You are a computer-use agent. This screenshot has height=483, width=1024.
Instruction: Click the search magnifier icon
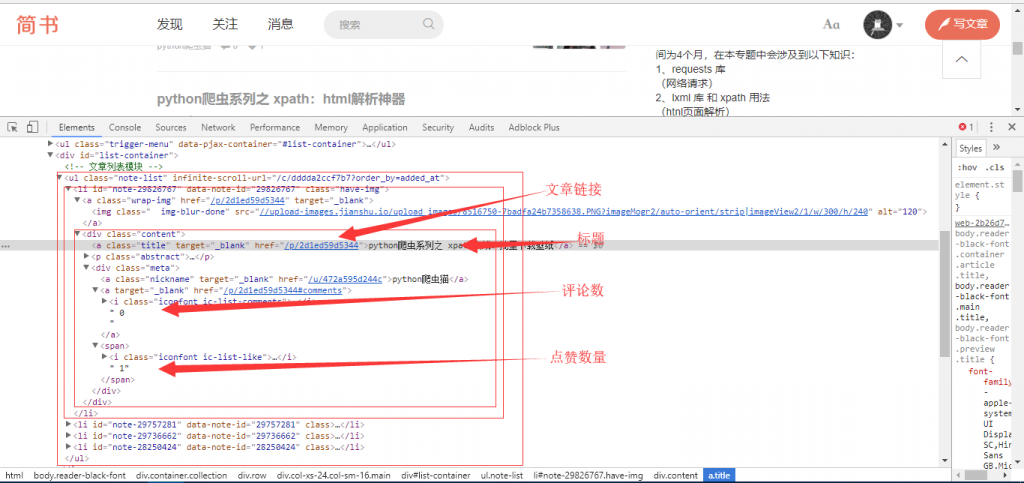[429, 24]
